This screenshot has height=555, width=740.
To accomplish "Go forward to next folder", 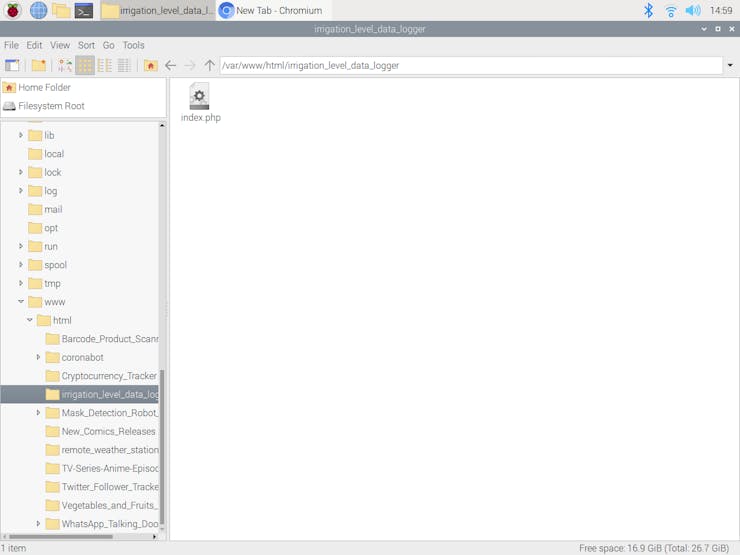I will pos(190,66).
